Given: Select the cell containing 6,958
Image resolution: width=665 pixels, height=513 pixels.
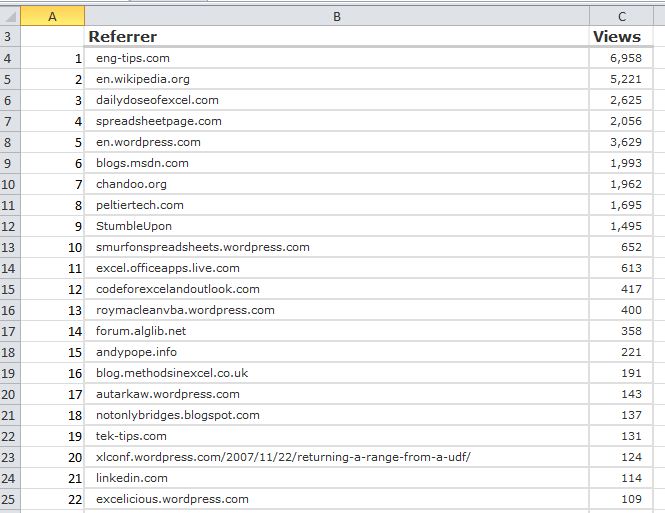Looking at the screenshot, I should coord(623,58).
